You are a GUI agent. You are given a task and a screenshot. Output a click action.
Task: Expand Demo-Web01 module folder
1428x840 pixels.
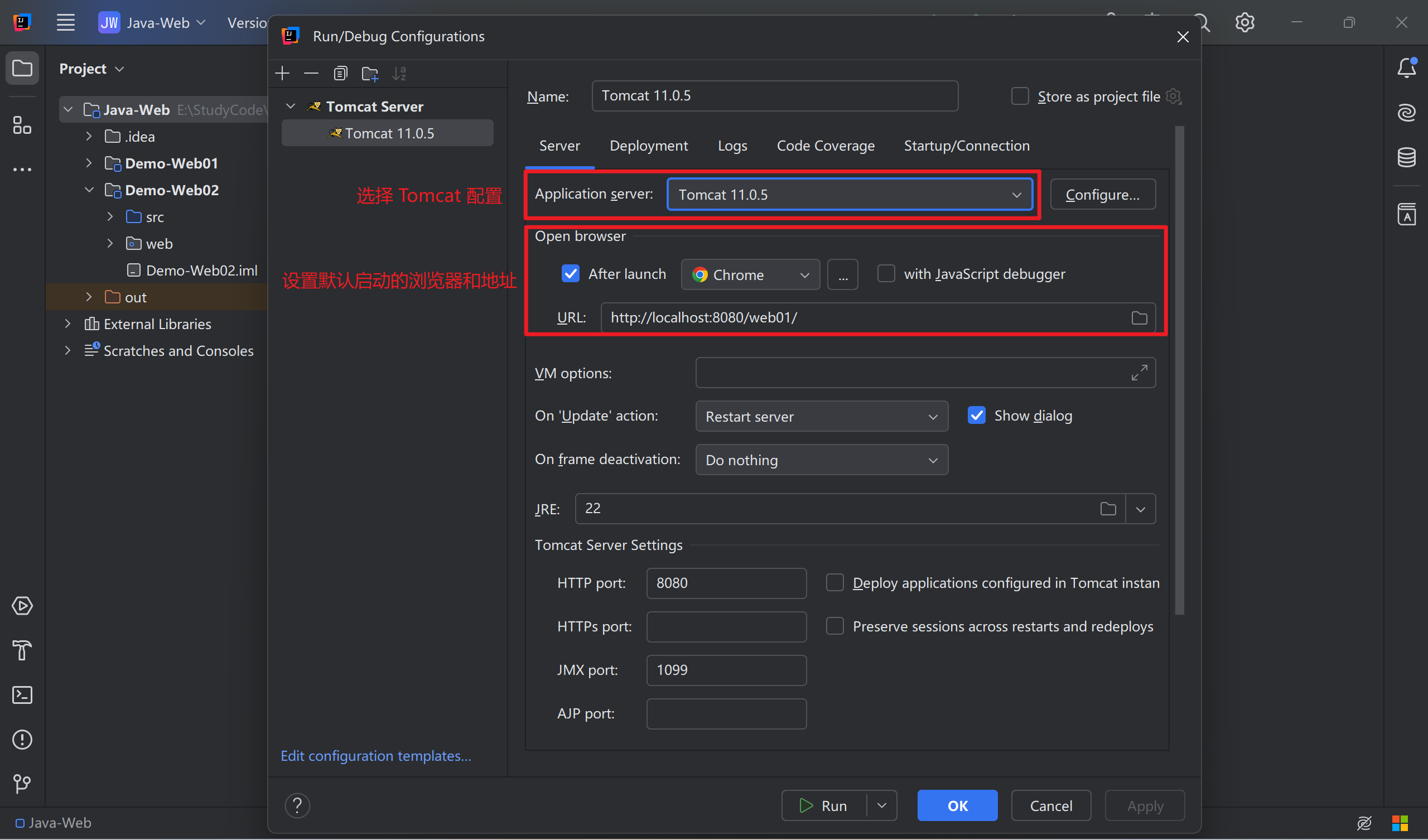(x=89, y=163)
